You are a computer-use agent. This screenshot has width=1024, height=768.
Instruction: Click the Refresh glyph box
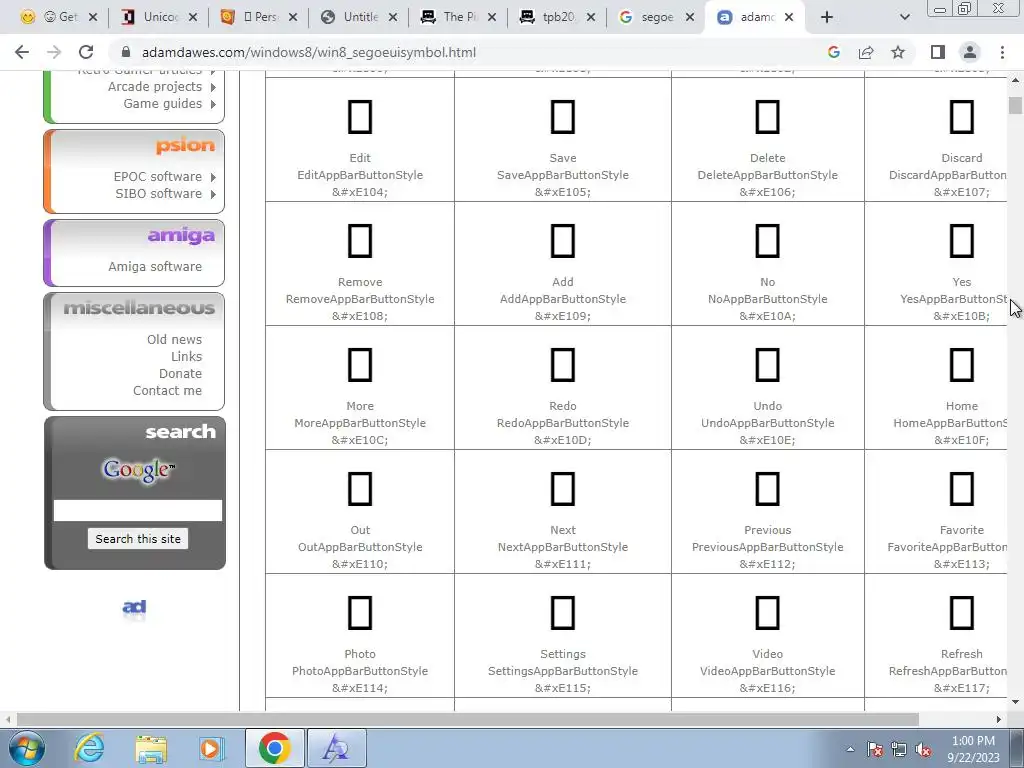click(961, 613)
